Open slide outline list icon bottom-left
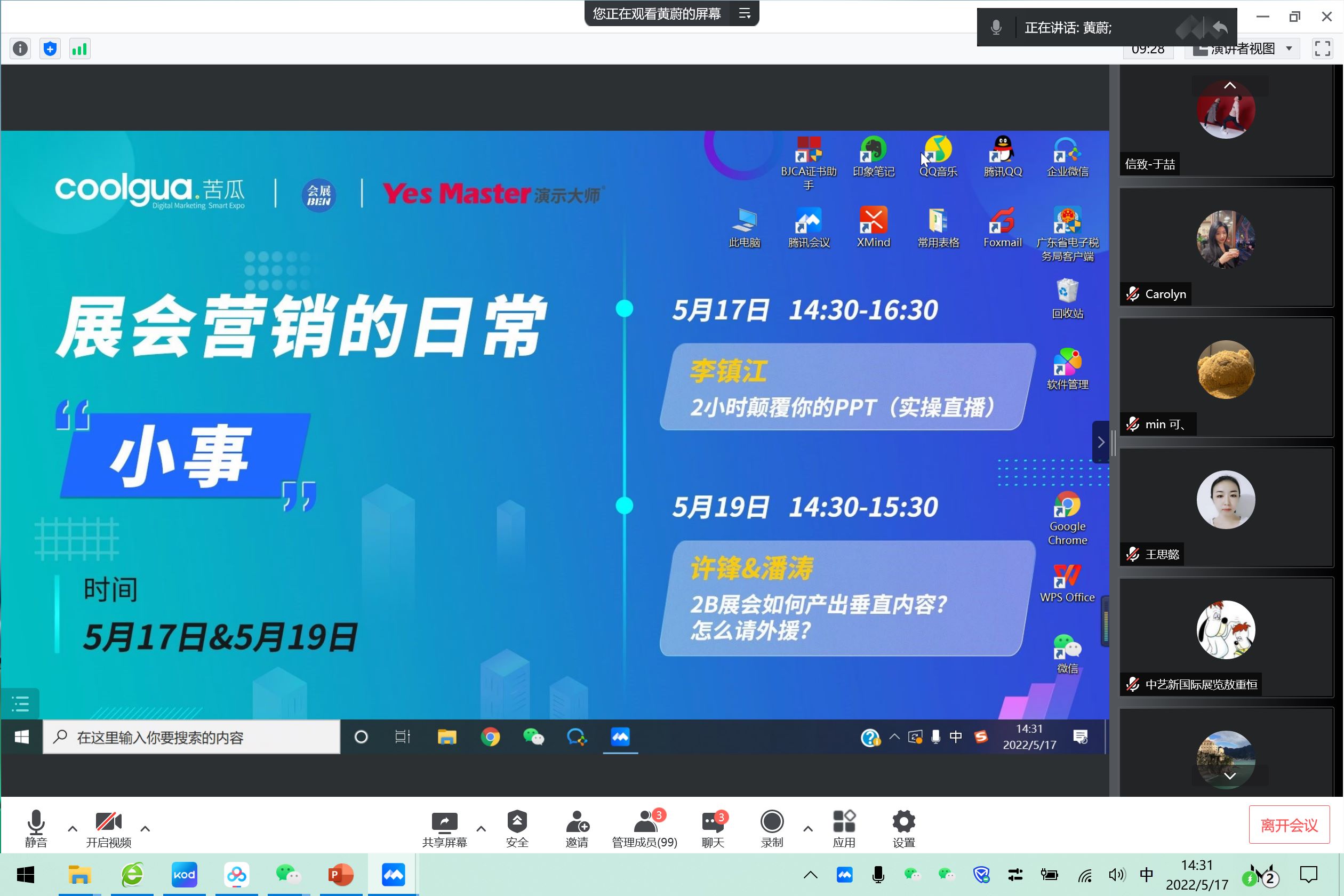Screen dimensions: 1344x896 pyautogui.click(x=20, y=703)
